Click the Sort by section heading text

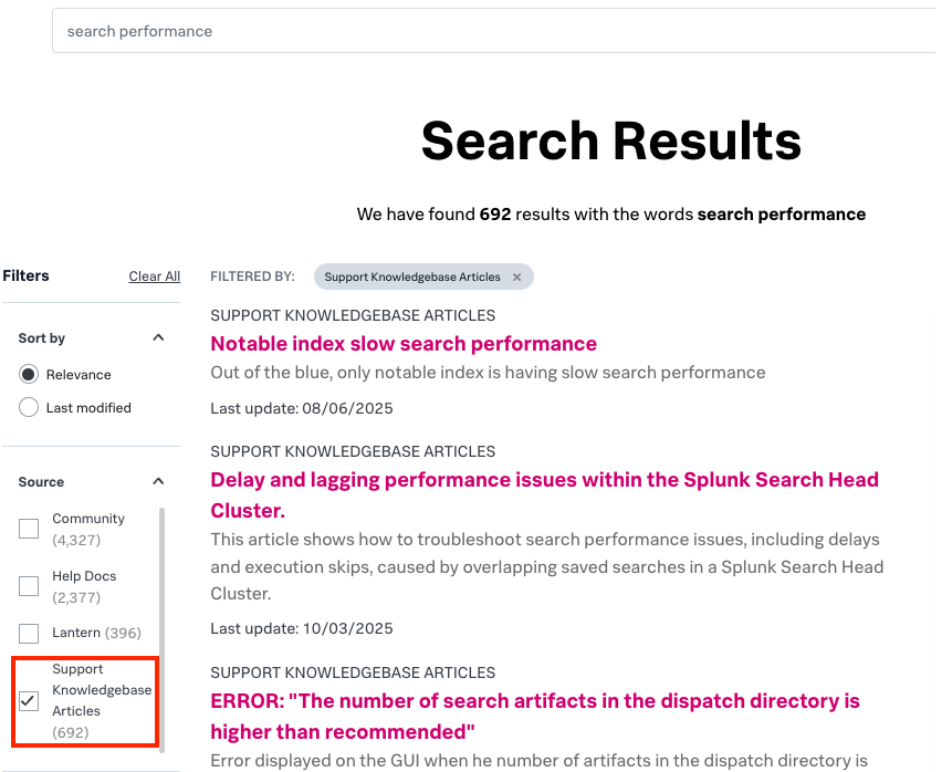pos(42,338)
